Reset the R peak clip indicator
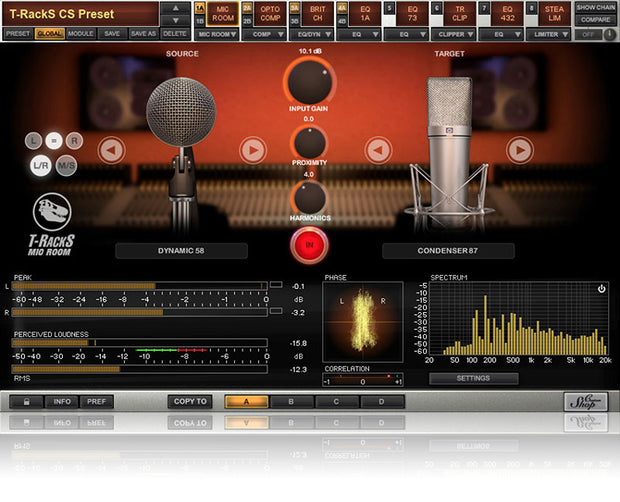Viewport: 620px width, 502px height. coord(276,311)
